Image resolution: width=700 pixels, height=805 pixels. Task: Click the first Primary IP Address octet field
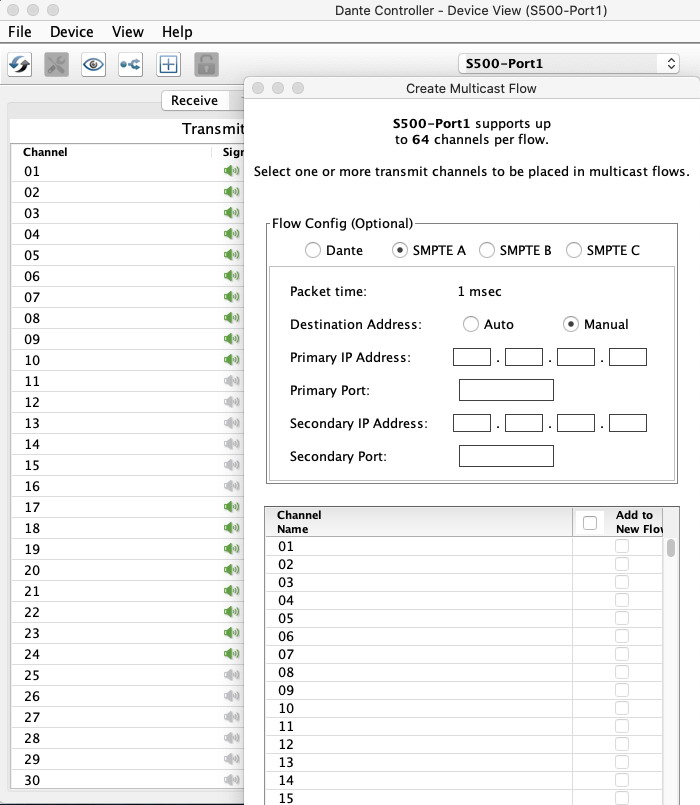(x=471, y=357)
